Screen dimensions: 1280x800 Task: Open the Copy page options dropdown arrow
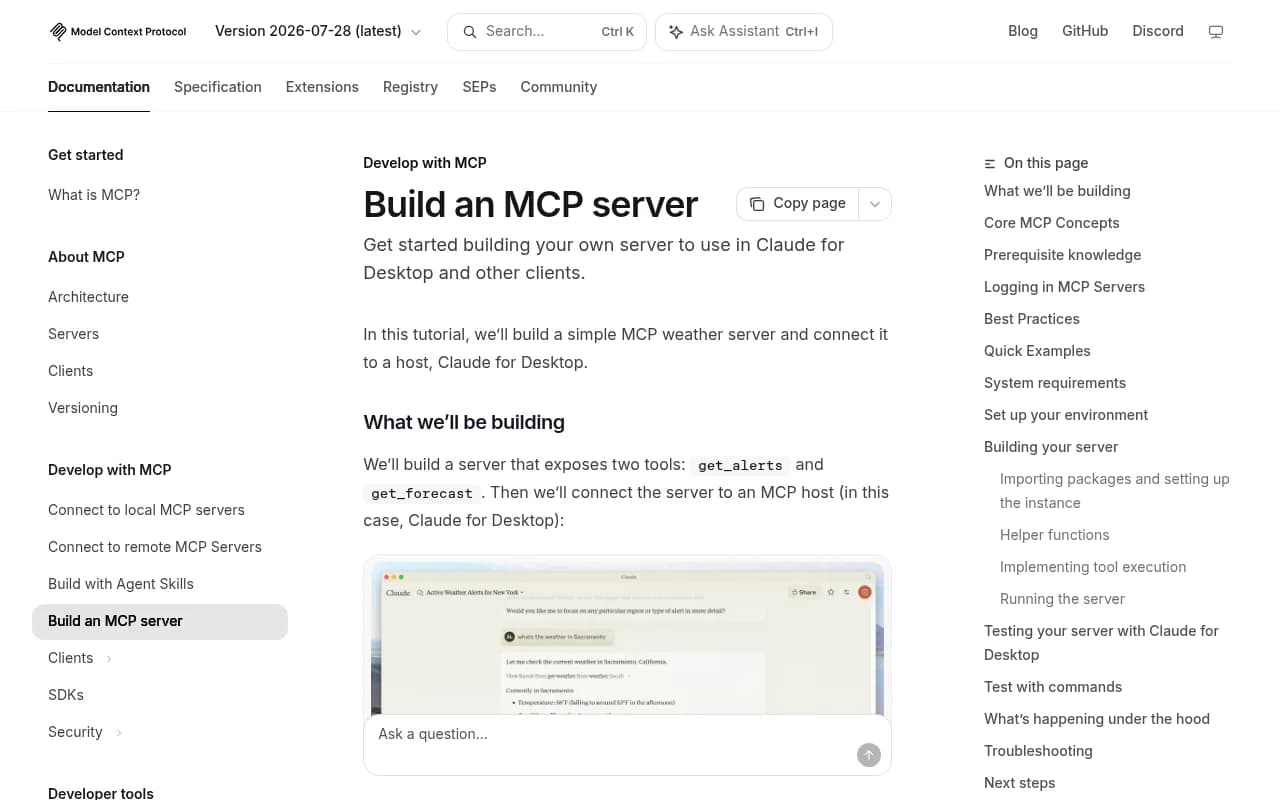[x=875, y=203]
